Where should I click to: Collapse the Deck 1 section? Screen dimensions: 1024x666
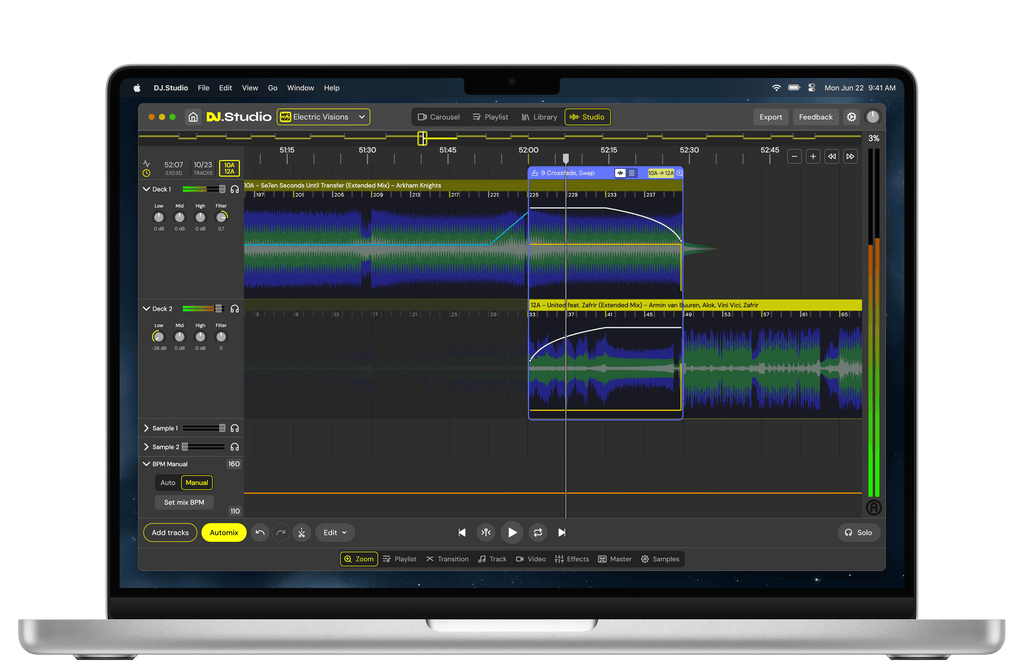pos(146,189)
